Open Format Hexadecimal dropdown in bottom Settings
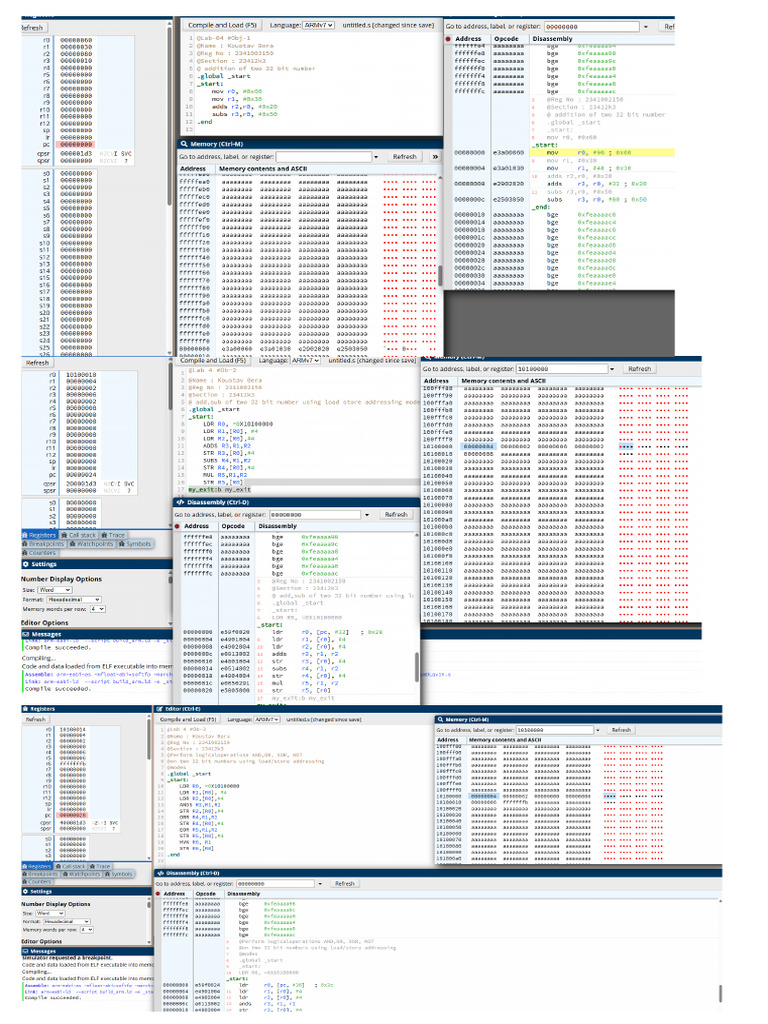Screen dimensions: 768x1024 pos(67,921)
